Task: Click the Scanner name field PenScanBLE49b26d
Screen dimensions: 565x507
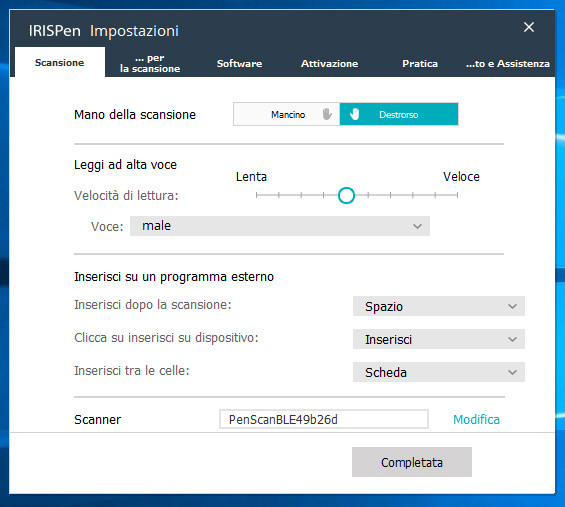Action: coord(324,419)
